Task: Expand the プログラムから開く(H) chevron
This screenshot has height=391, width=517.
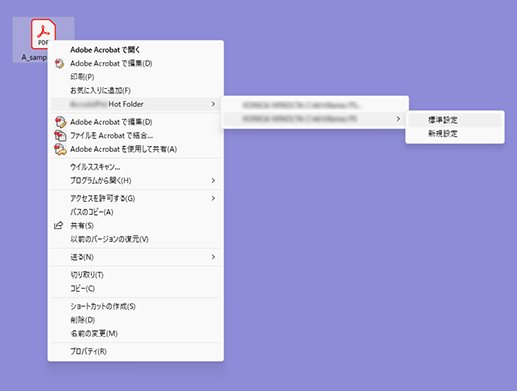Action: pyautogui.click(x=213, y=181)
